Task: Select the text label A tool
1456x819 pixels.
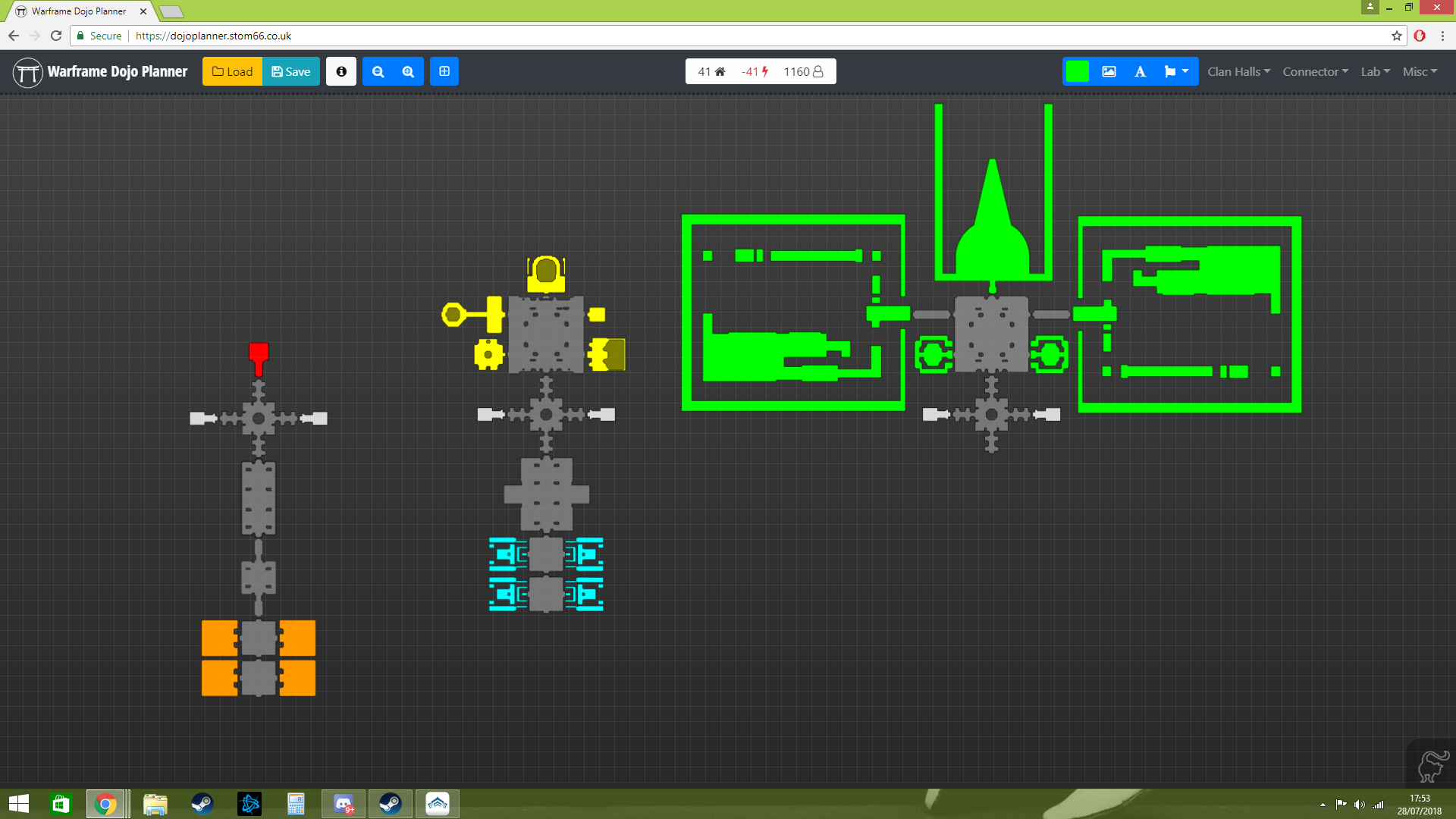Action: point(1140,71)
